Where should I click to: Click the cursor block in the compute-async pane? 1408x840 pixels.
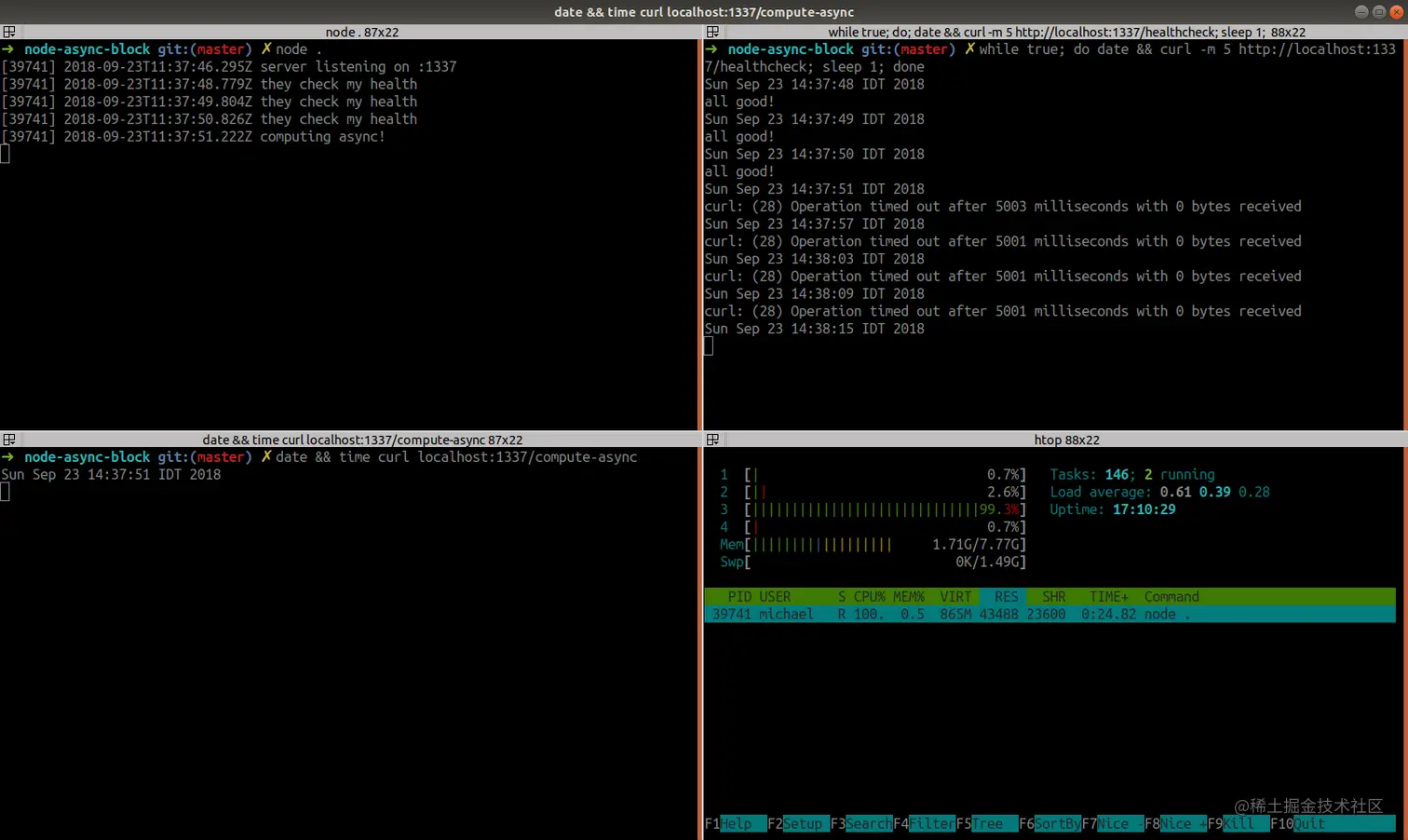click(x=6, y=492)
